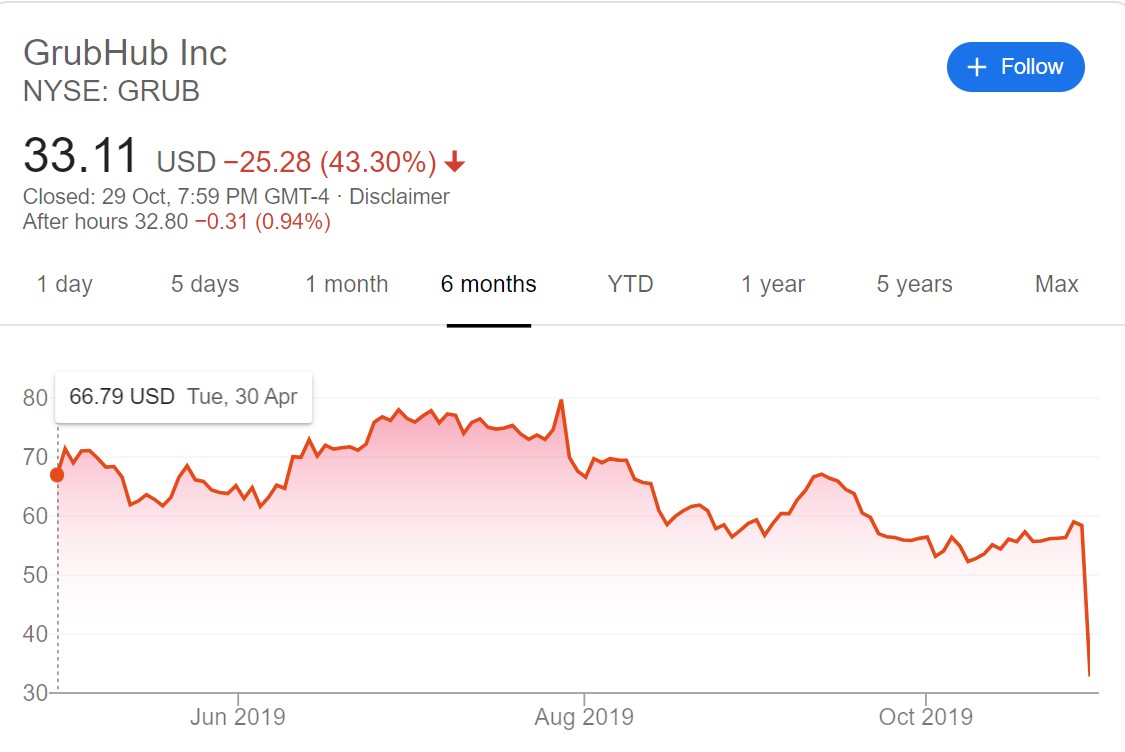1125x752 pixels.
Task: Click the Follow button
Action: pos(1015,67)
